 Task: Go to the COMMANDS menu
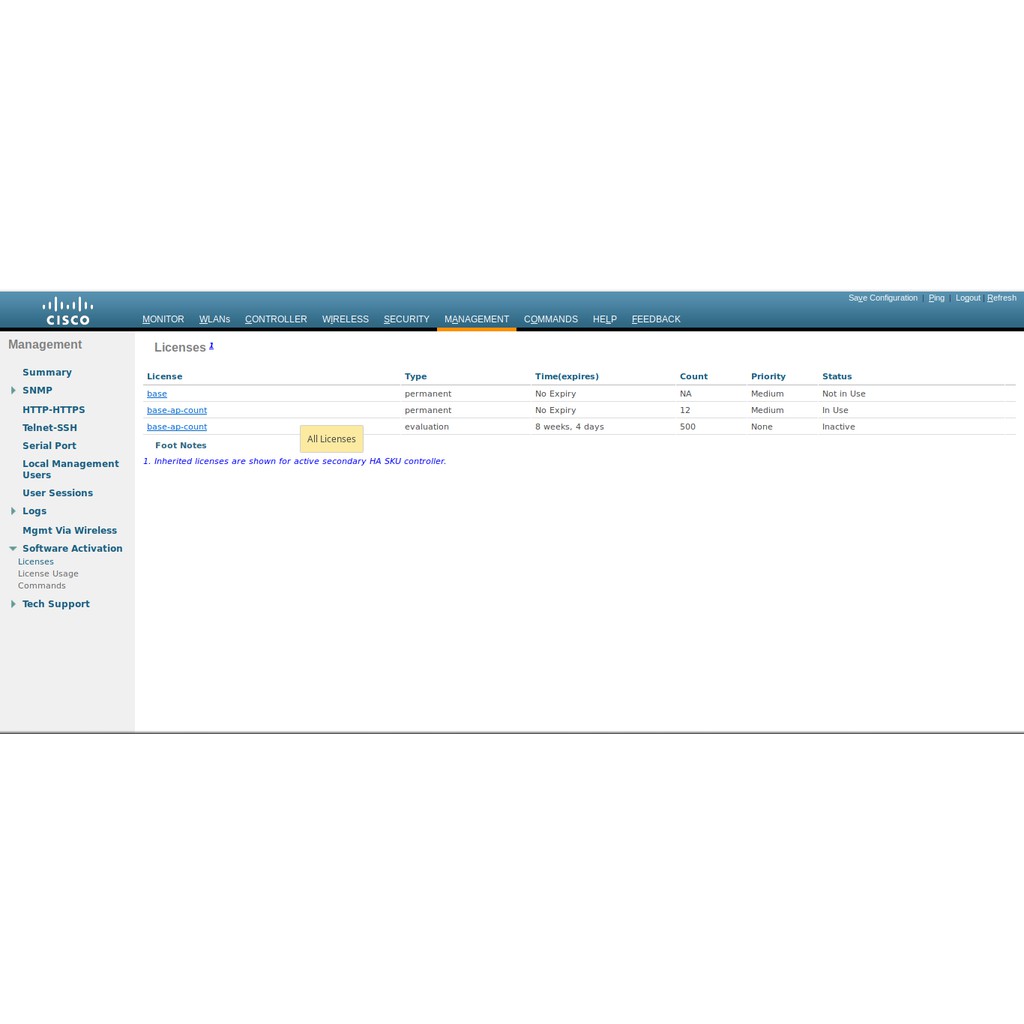[550, 320]
